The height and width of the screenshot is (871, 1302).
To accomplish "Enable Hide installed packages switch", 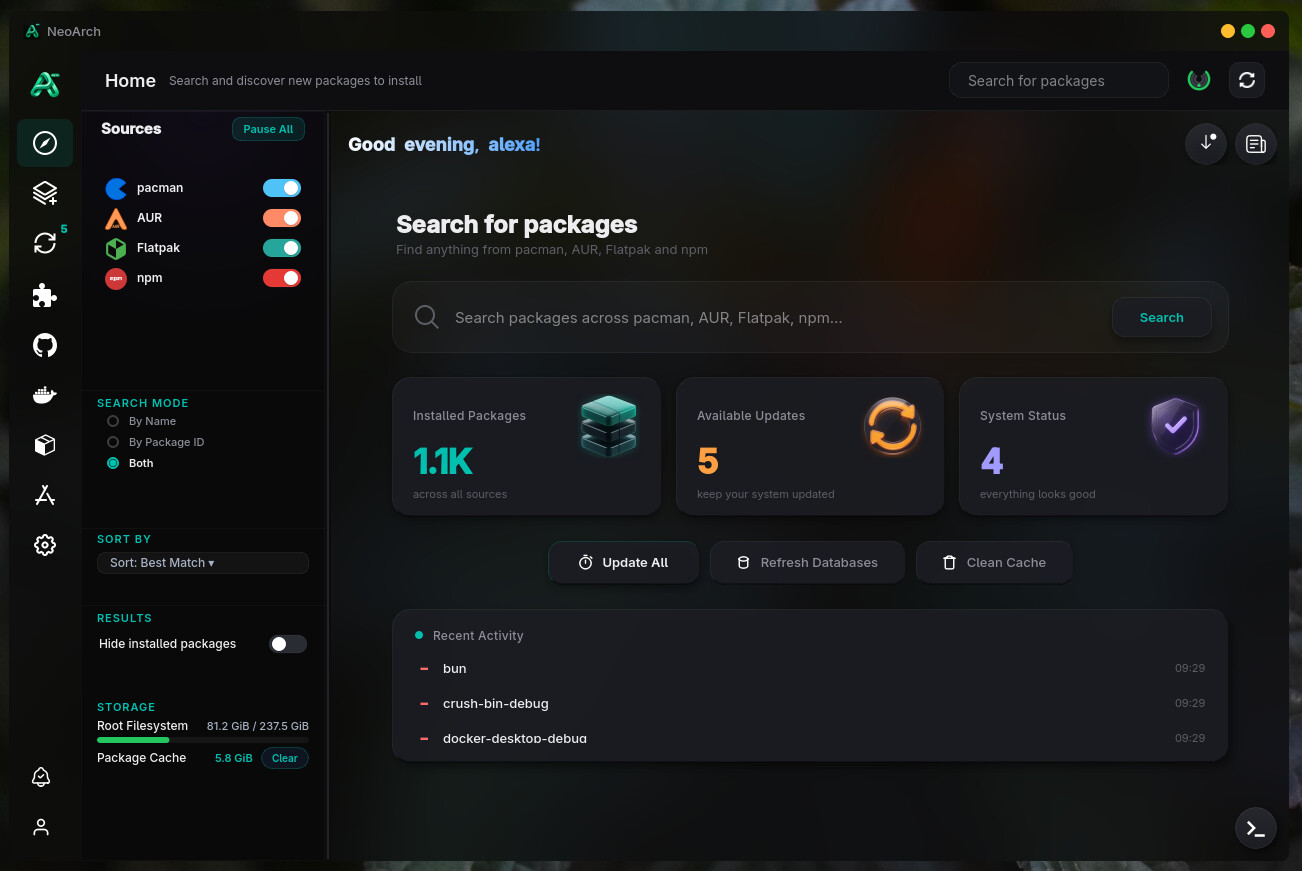I will [288, 644].
